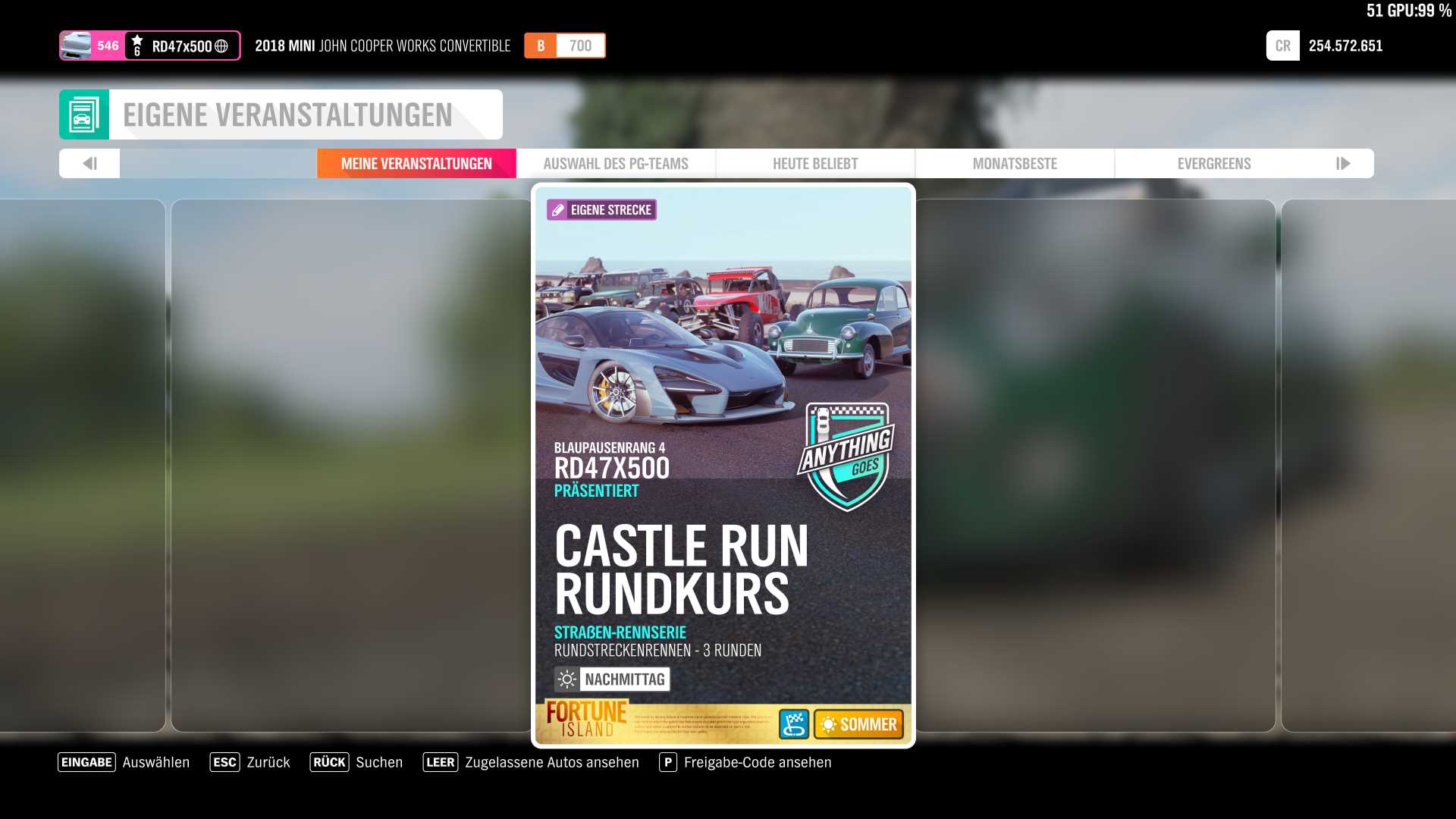Go to the Evergreens tab
Image resolution: width=1456 pixels, height=819 pixels.
point(1213,164)
